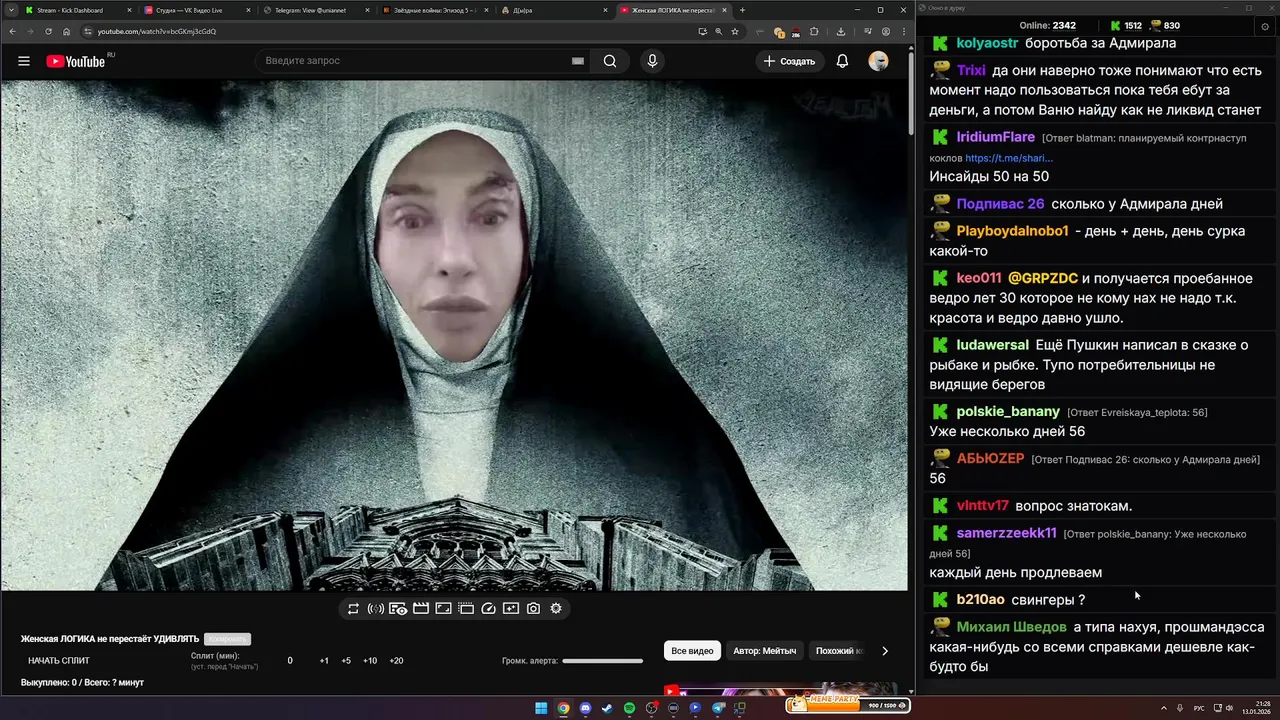Go to the browser home page

pyautogui.click(x=67, y=31)
